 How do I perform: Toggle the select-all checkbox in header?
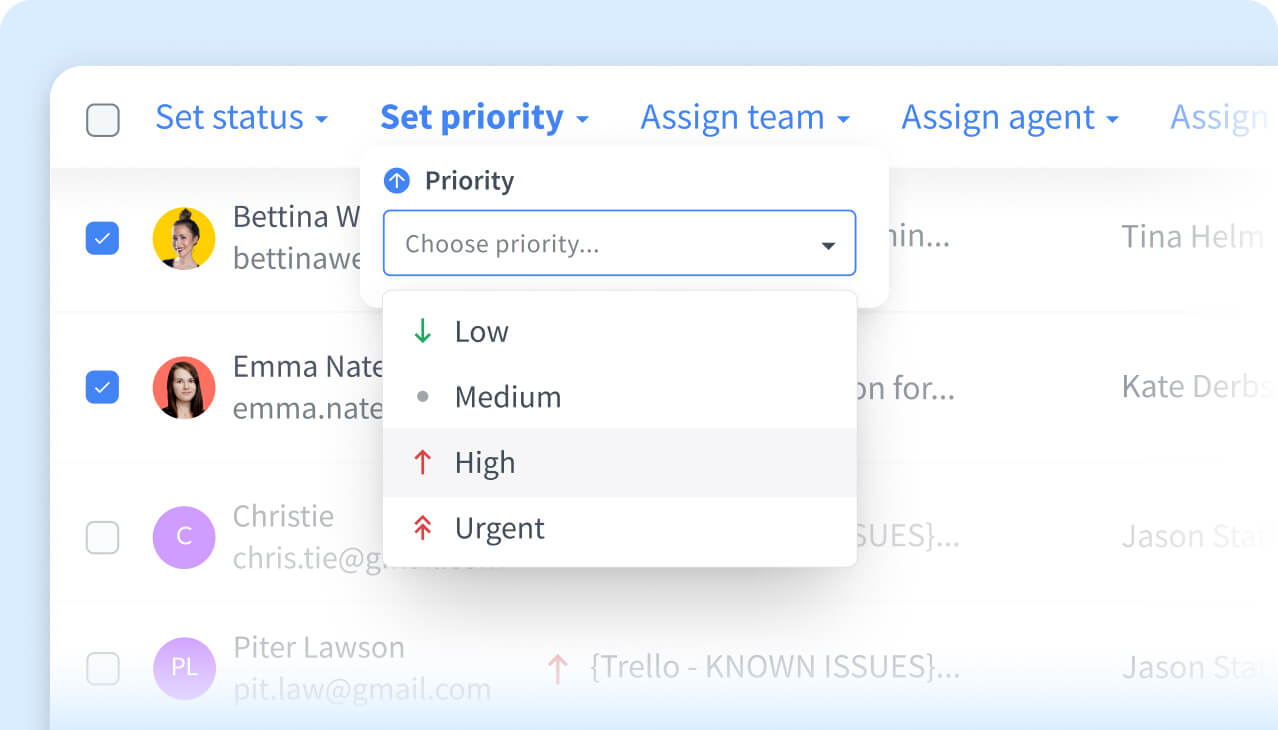pyautogui.click(x=102, y=117)
